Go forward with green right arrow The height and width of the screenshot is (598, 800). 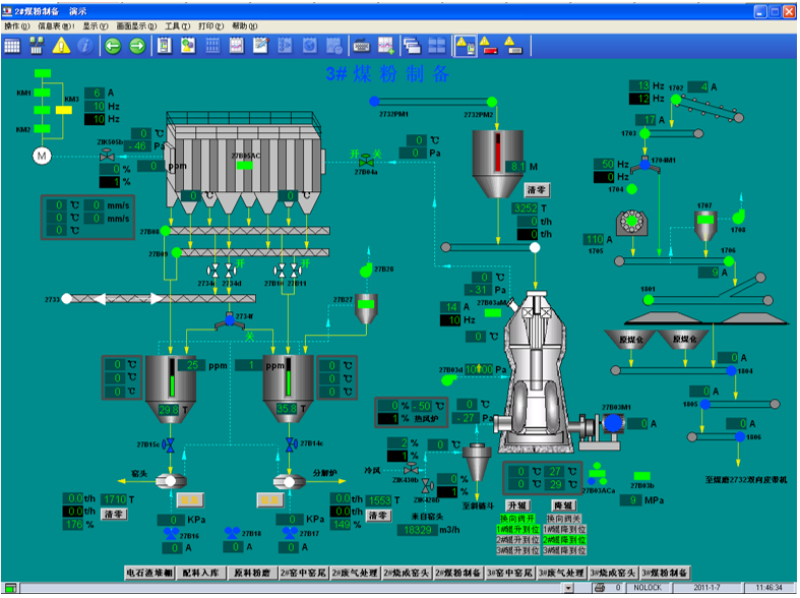[x=137, y=46]
